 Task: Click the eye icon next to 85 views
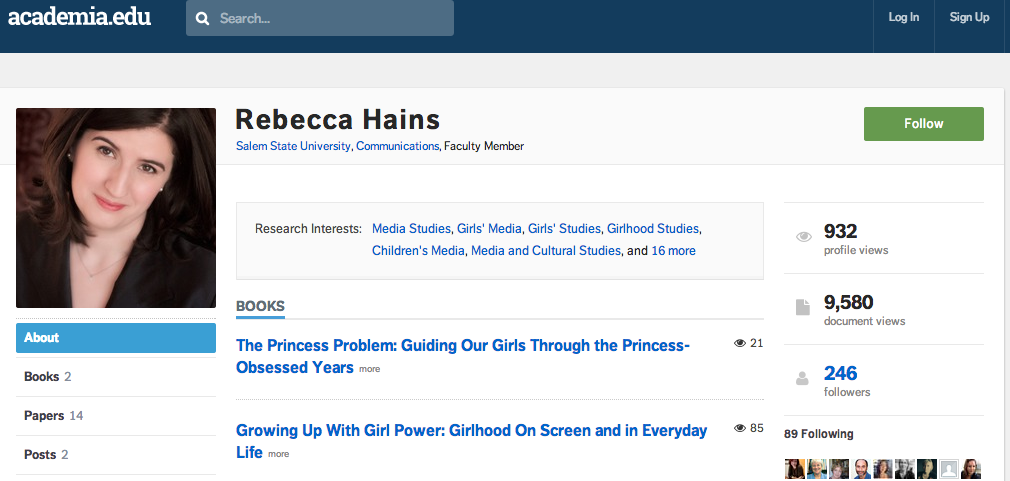(x=740, y=428)
